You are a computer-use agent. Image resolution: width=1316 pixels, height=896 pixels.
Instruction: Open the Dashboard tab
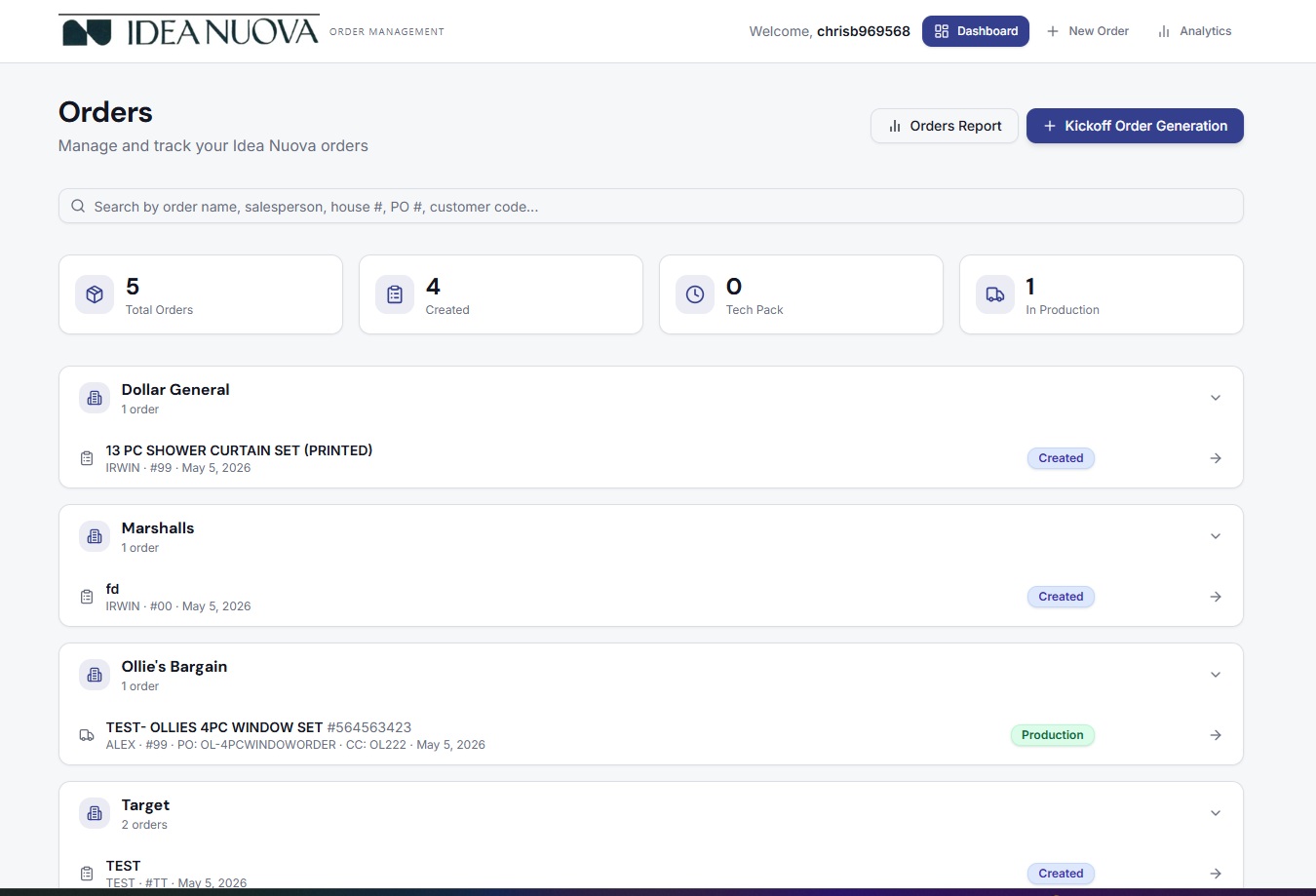coord(976,31)
